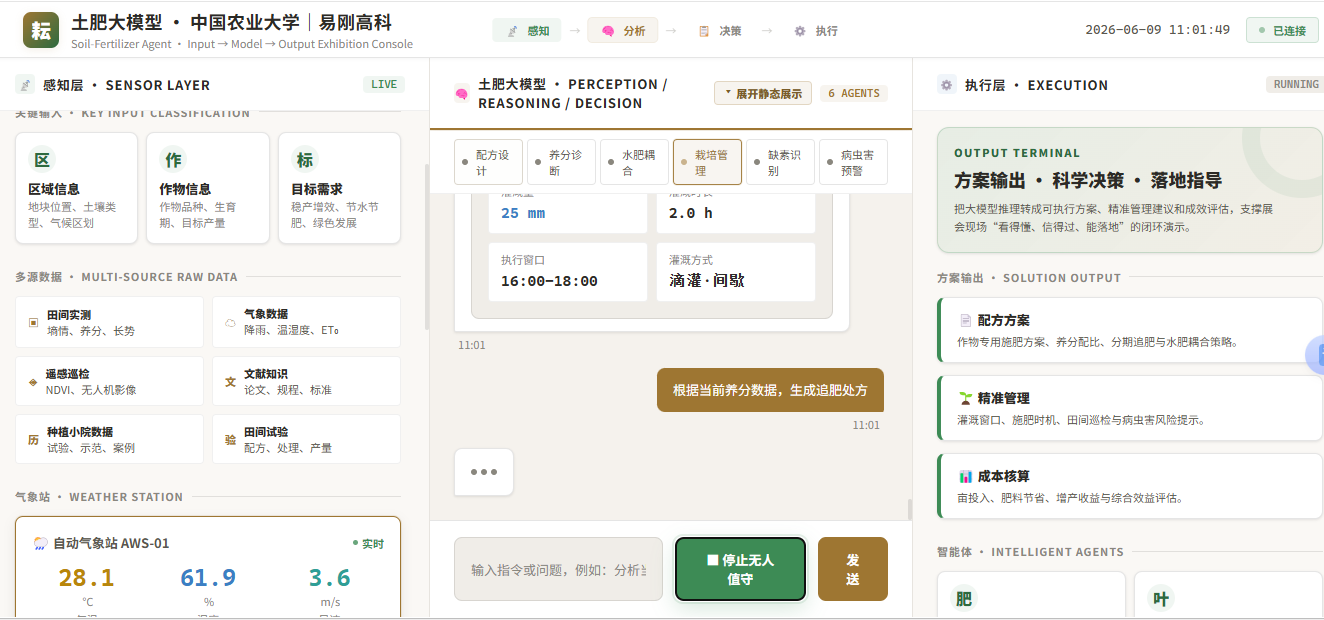This screenshot has height=620, width=1324.
Task: Click the command input field
Action: tap(558, 569)
